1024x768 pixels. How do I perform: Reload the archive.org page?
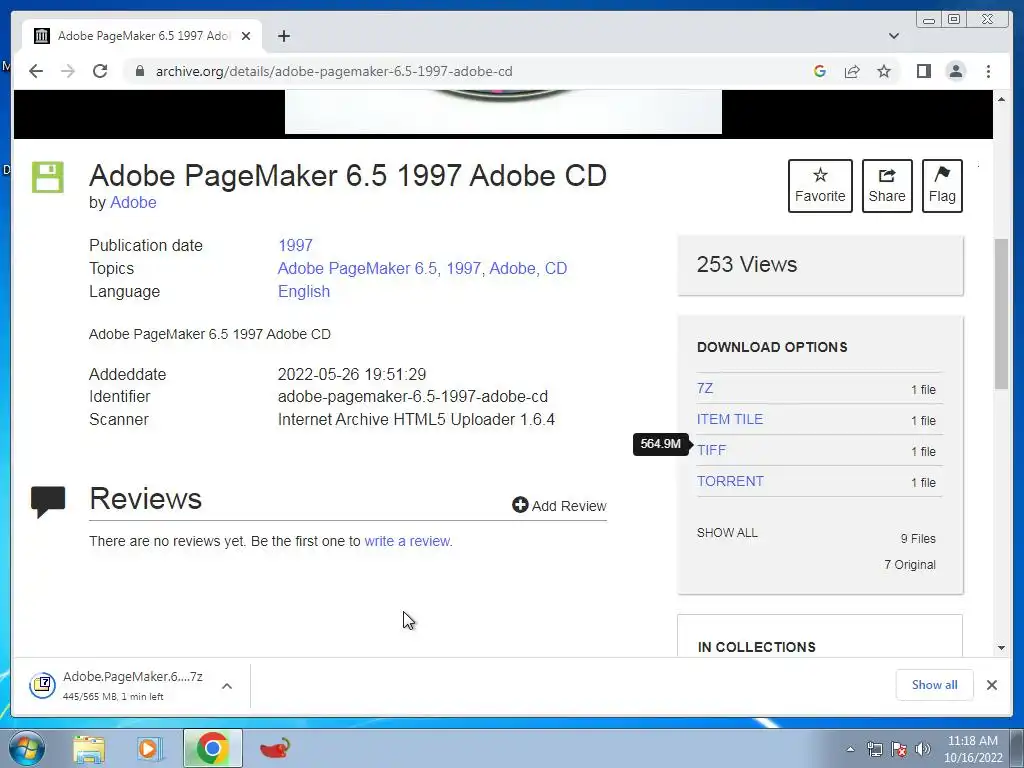pyautogui.click(x=100, y=71)
